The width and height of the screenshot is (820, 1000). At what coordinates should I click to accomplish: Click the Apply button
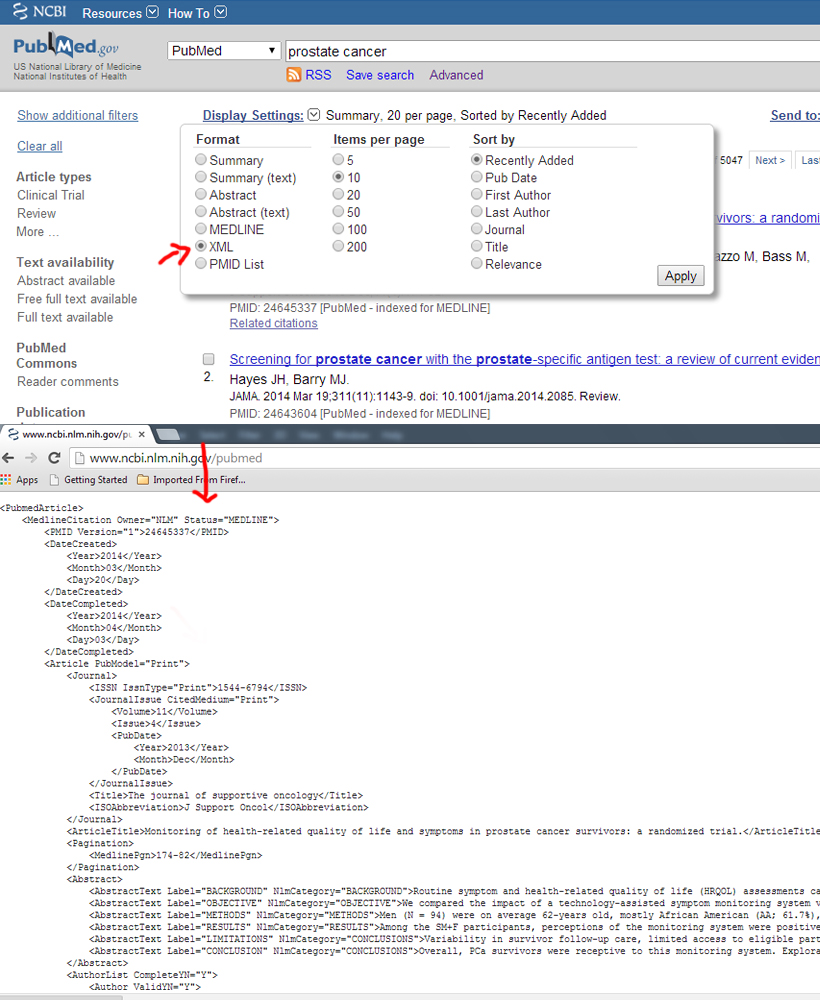click(x=680, y=276)
